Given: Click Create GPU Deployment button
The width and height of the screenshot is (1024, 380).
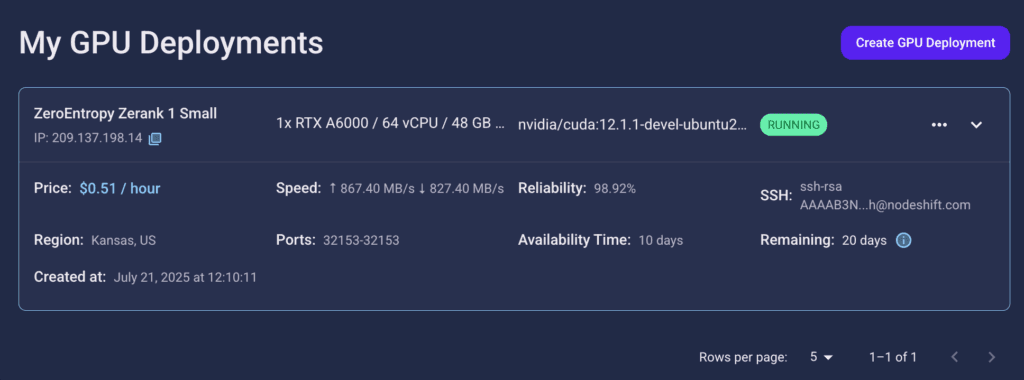Looking at the screenshot, I should 925,43.
